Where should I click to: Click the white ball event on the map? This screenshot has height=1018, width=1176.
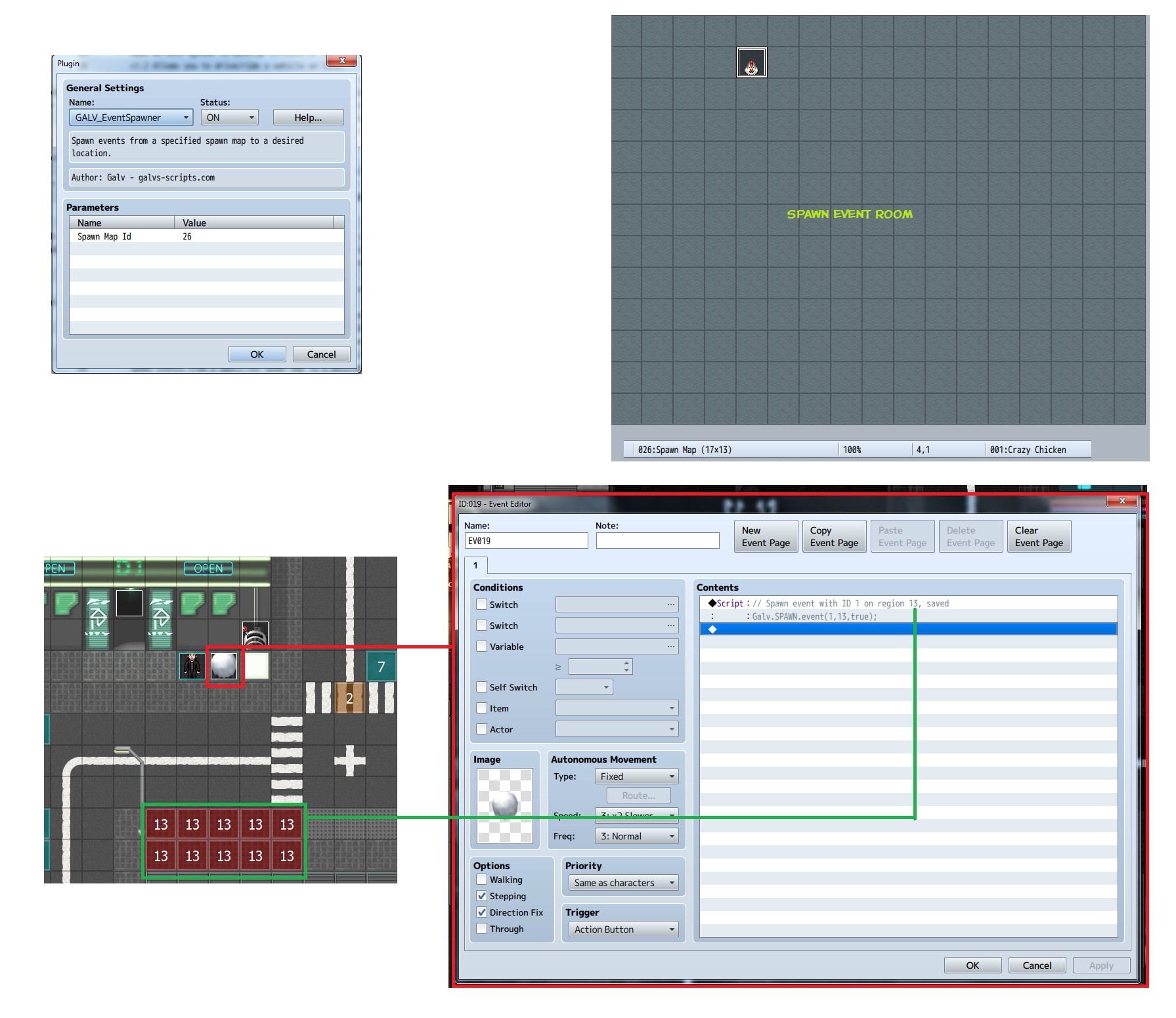coord(224,666)
